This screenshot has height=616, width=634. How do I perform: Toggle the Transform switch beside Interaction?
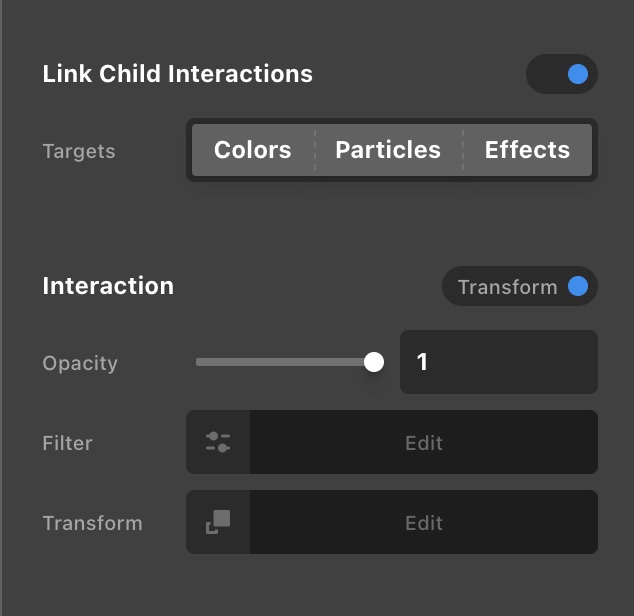577,287
